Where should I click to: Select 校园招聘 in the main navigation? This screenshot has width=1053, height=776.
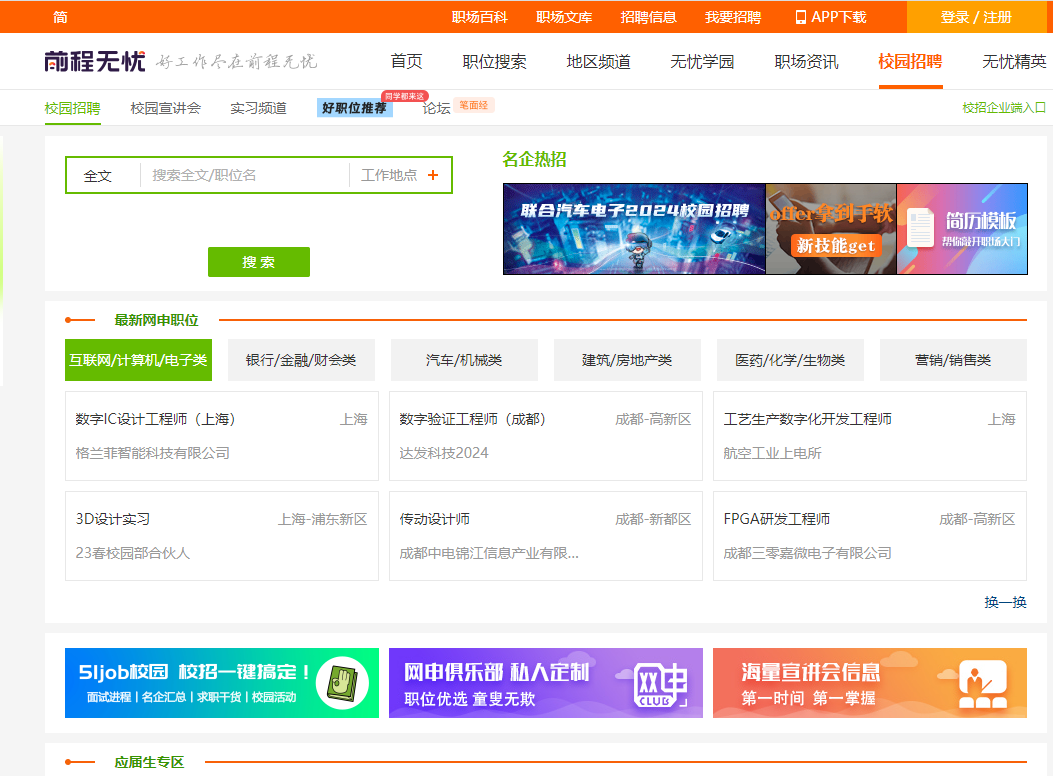(911, 62)
